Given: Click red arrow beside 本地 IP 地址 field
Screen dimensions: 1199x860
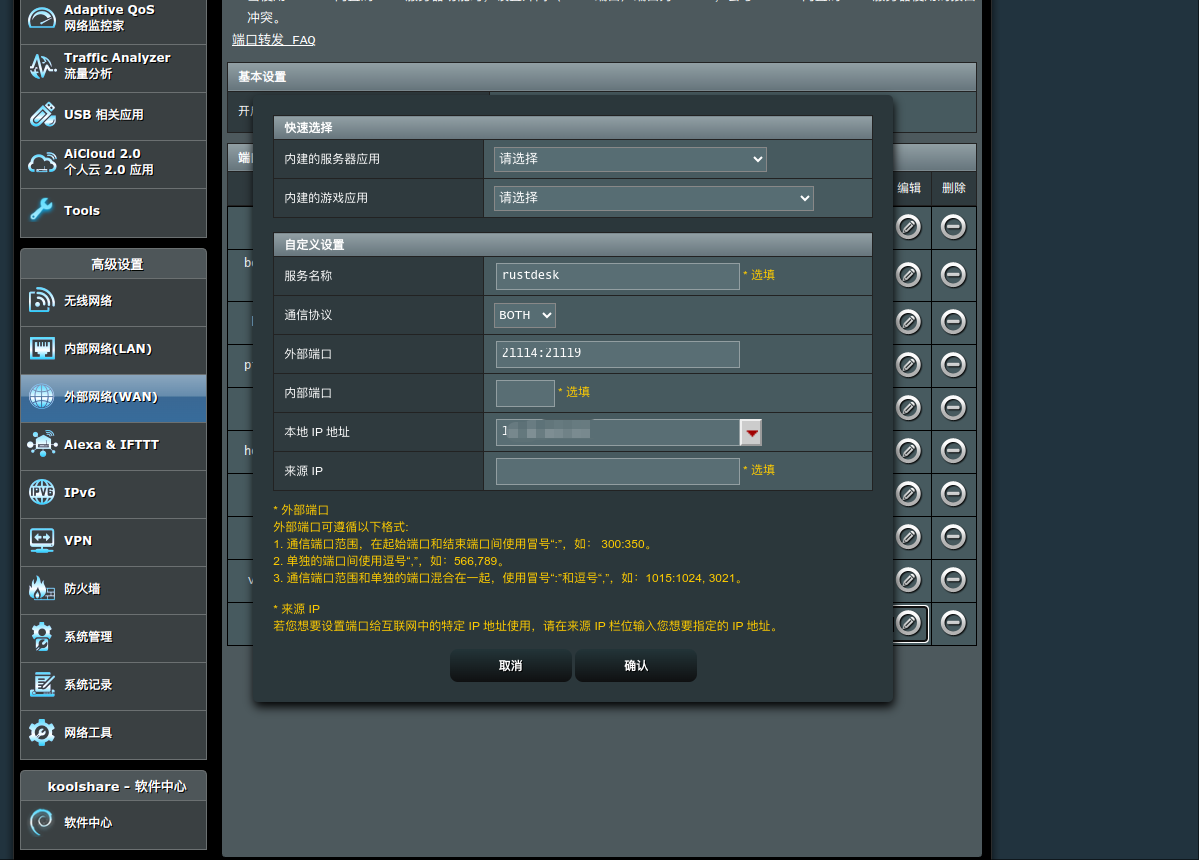Looking at the screenshot, I should tap(751, 433).
